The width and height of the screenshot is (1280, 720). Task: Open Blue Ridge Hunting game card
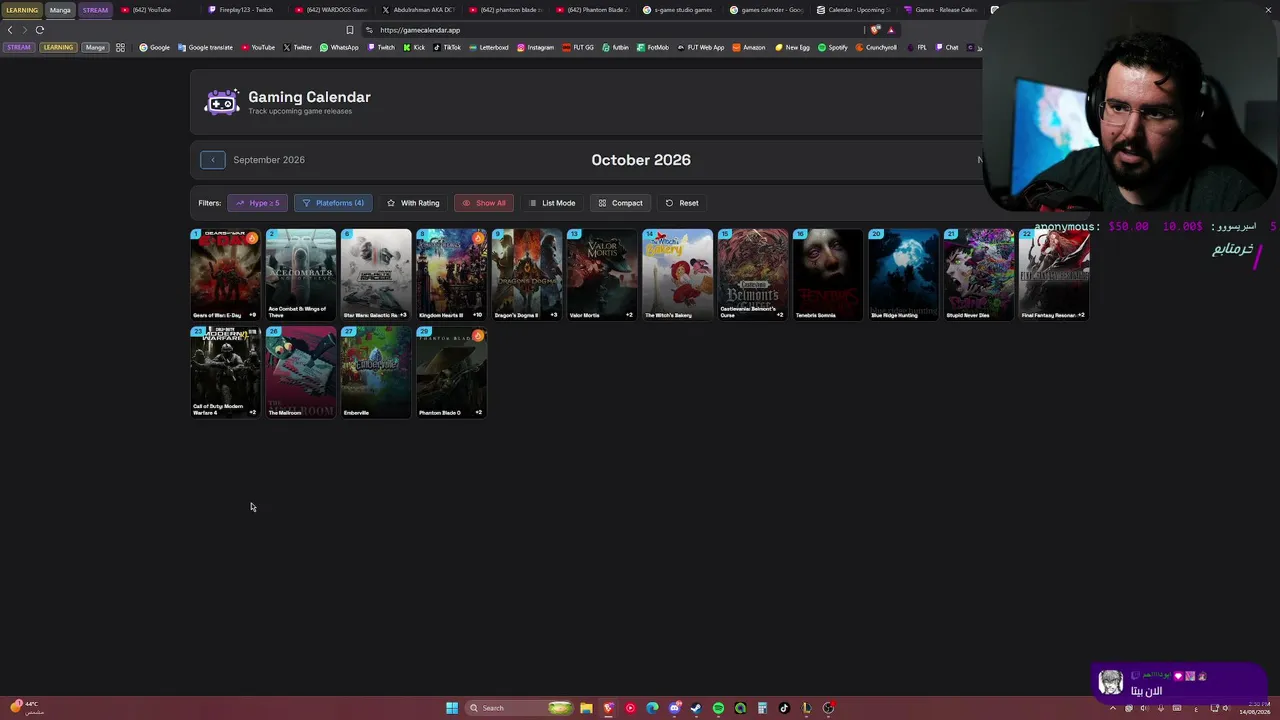coord(904,275)
